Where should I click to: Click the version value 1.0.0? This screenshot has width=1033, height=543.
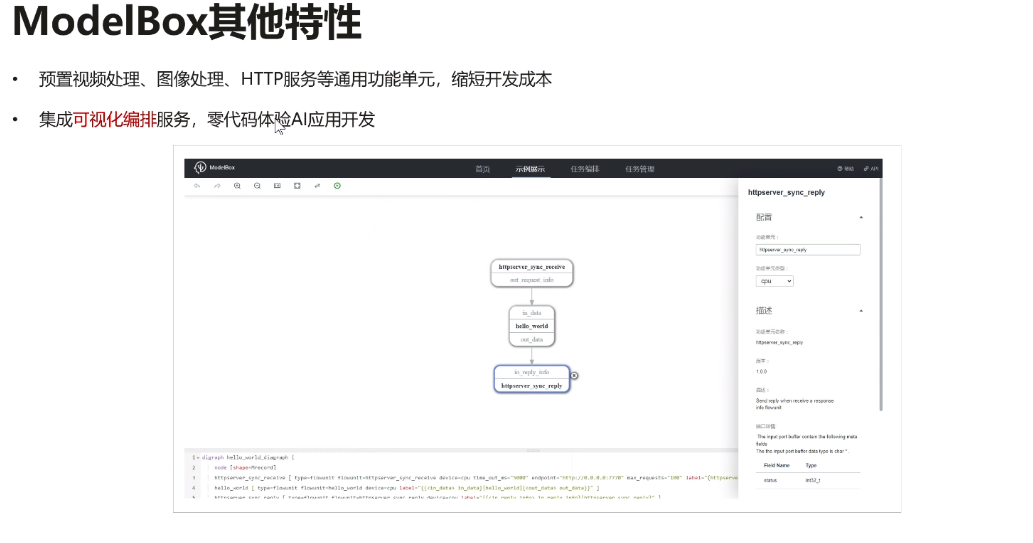[761, 372]
